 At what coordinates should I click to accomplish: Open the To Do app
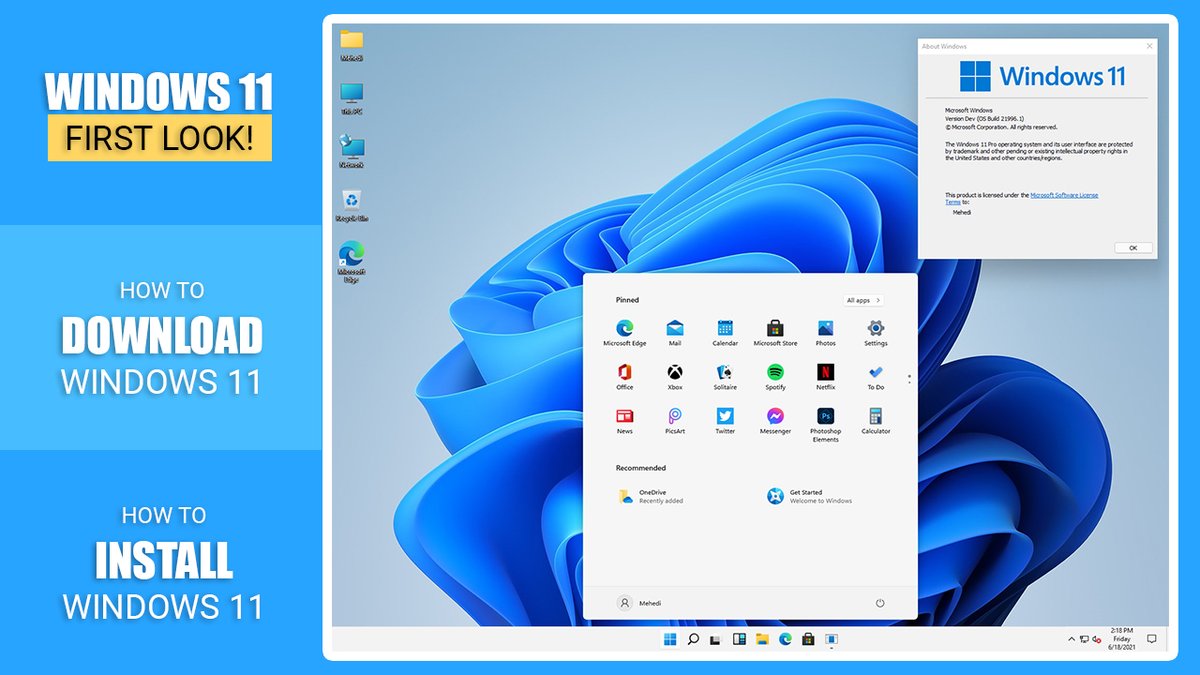tap(876, 376)
